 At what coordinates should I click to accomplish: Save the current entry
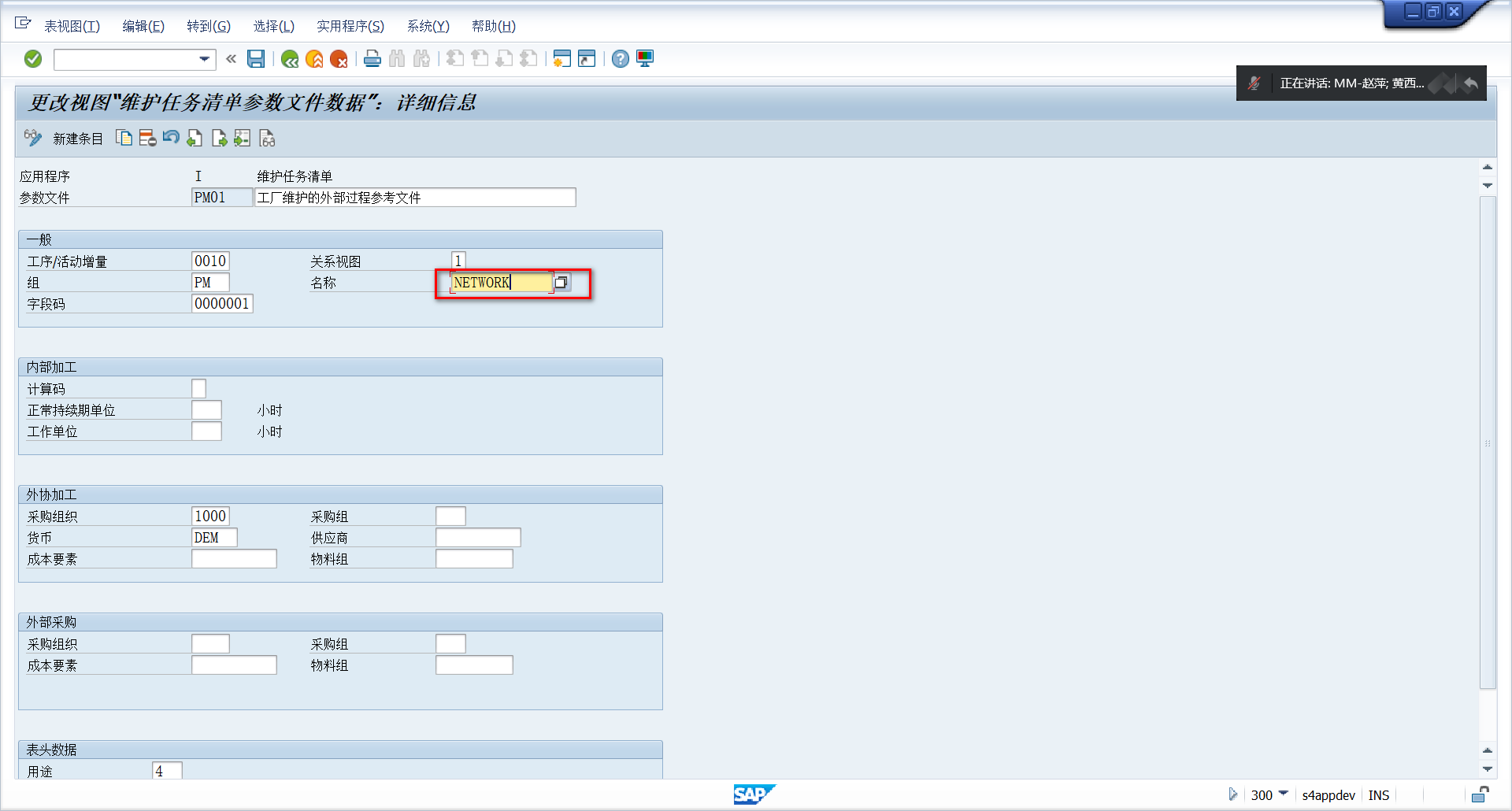tap(256, 58)
